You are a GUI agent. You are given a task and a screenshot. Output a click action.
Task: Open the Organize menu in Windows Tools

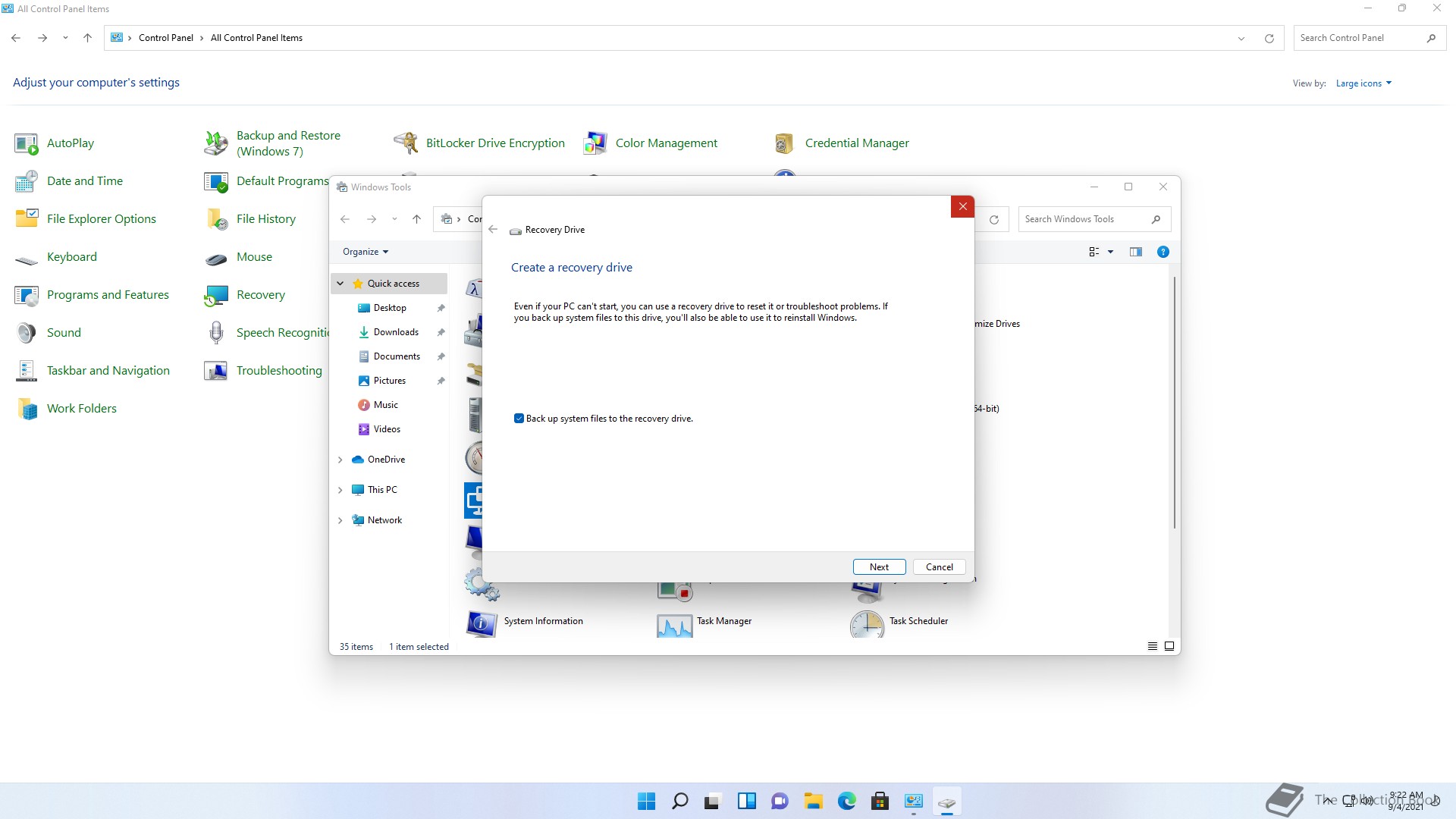click(x=366, y=252)
